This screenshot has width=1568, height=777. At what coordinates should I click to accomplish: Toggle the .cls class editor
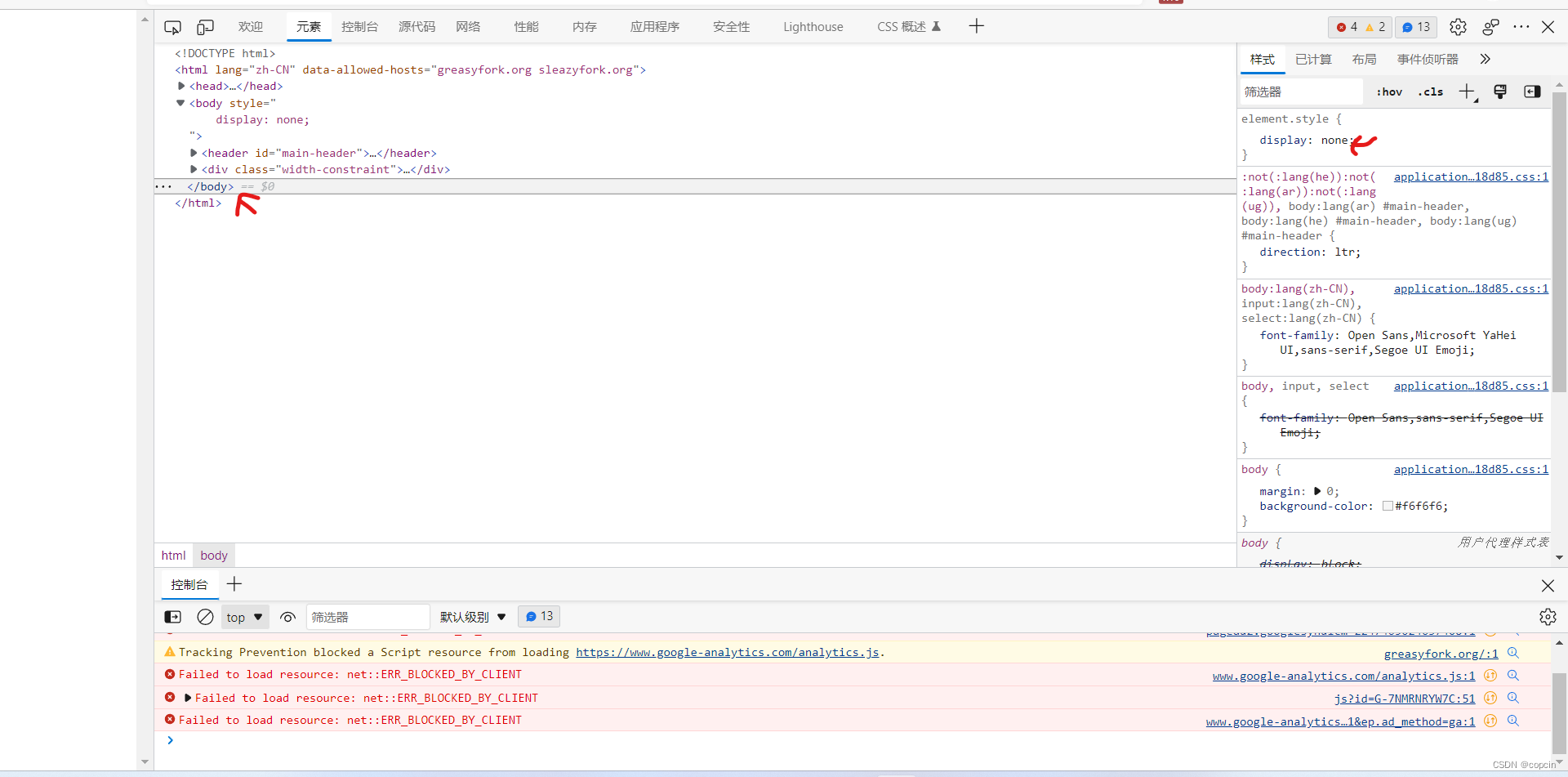coord(1430,92)
